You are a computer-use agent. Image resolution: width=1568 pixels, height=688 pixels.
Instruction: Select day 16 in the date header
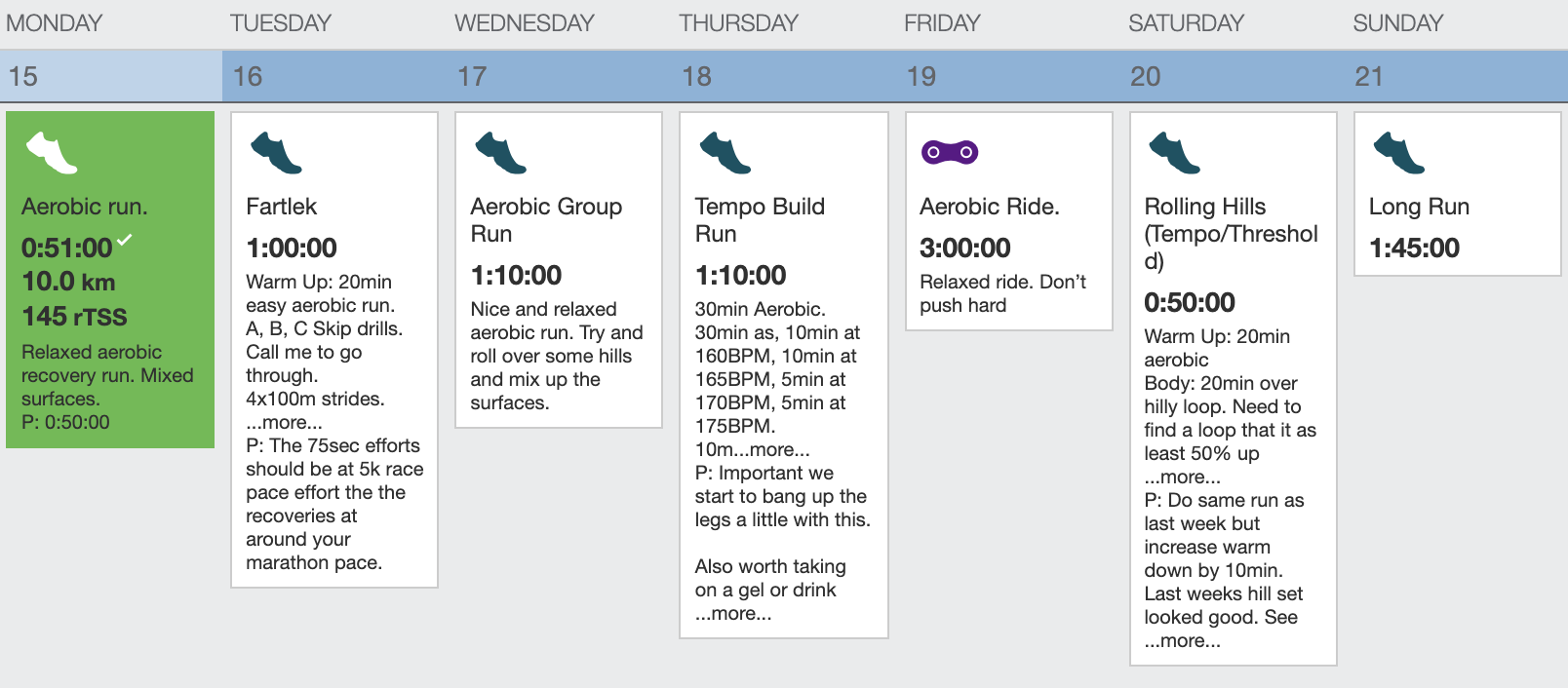point(248,76)
